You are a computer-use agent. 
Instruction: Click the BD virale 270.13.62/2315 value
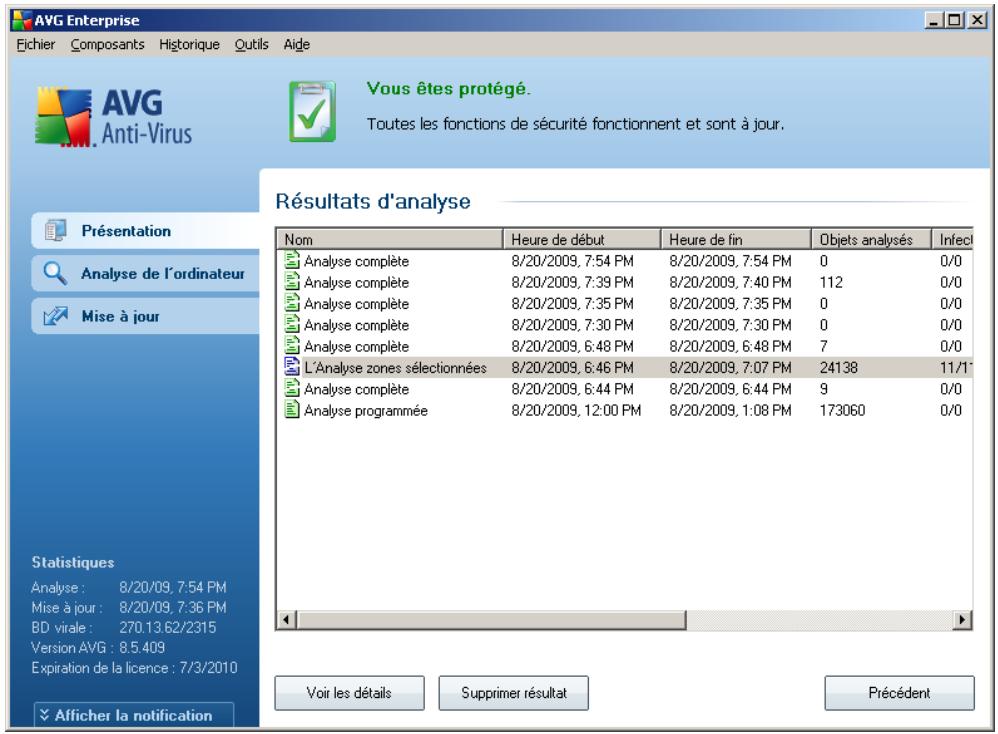tap(168, 627)
